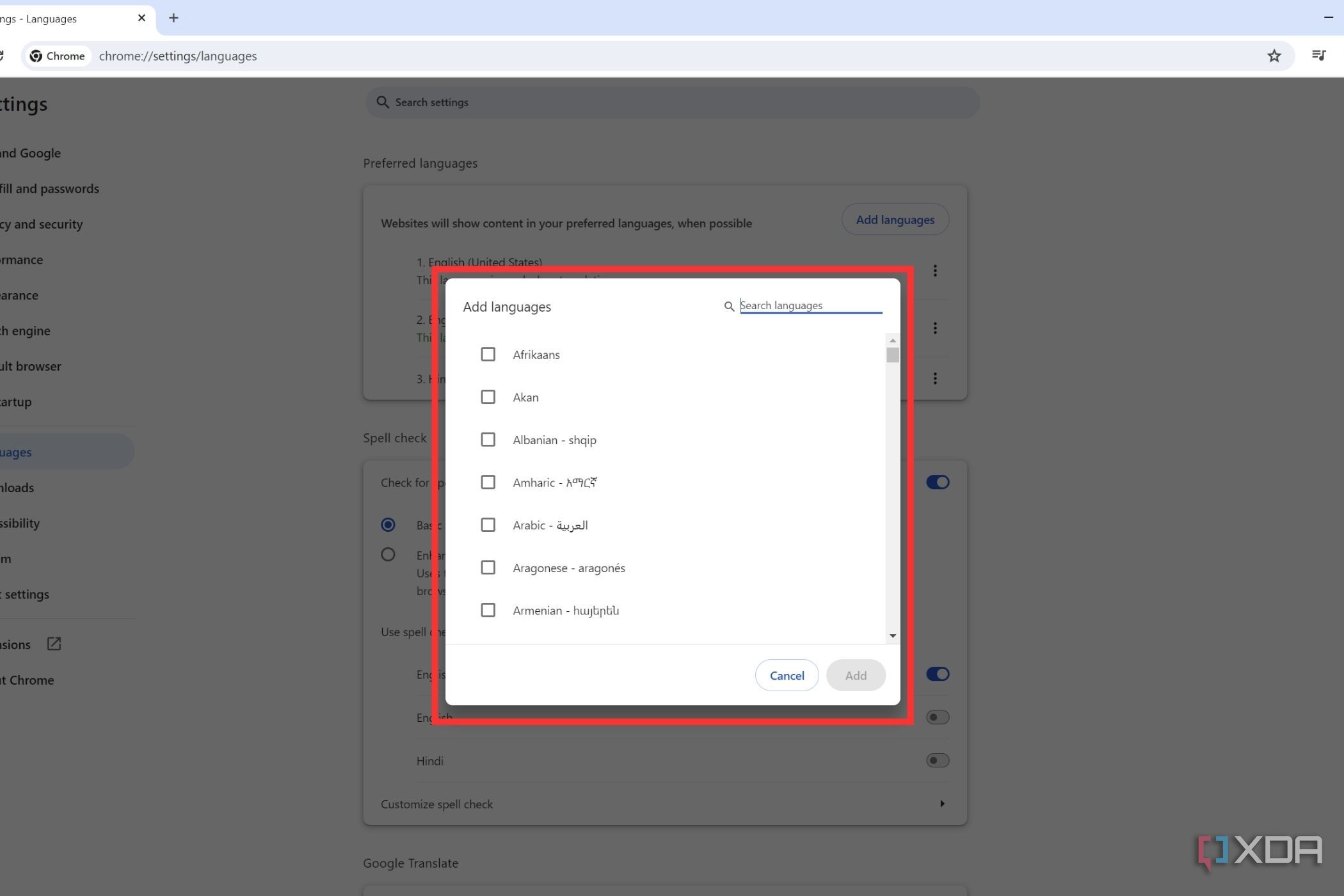The height and width of the screenshot is (896, 1344).
Task: Open the media controls icon in the toolbar
Action: 1318,56
